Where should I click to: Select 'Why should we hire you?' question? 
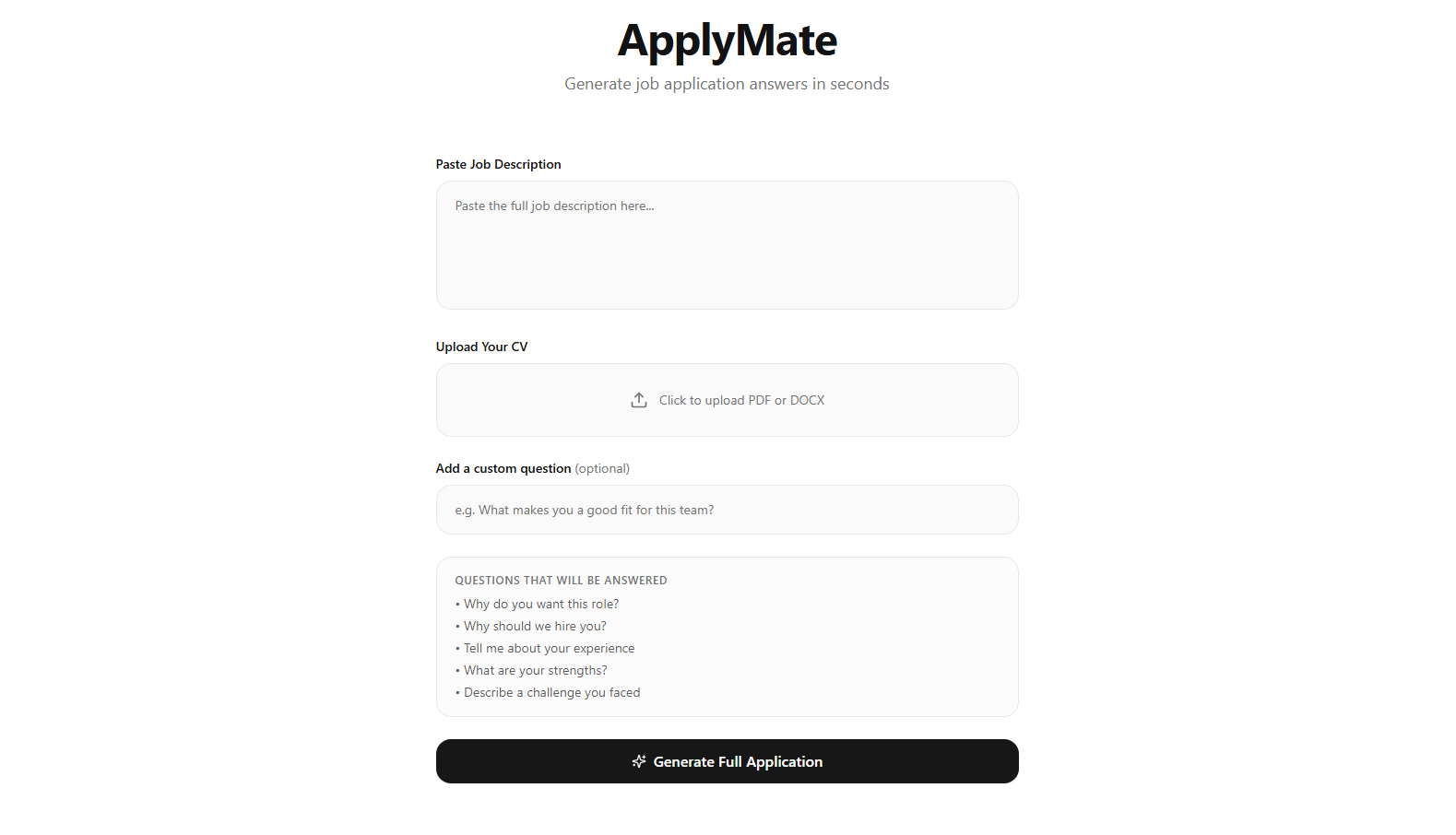(535, 626)
